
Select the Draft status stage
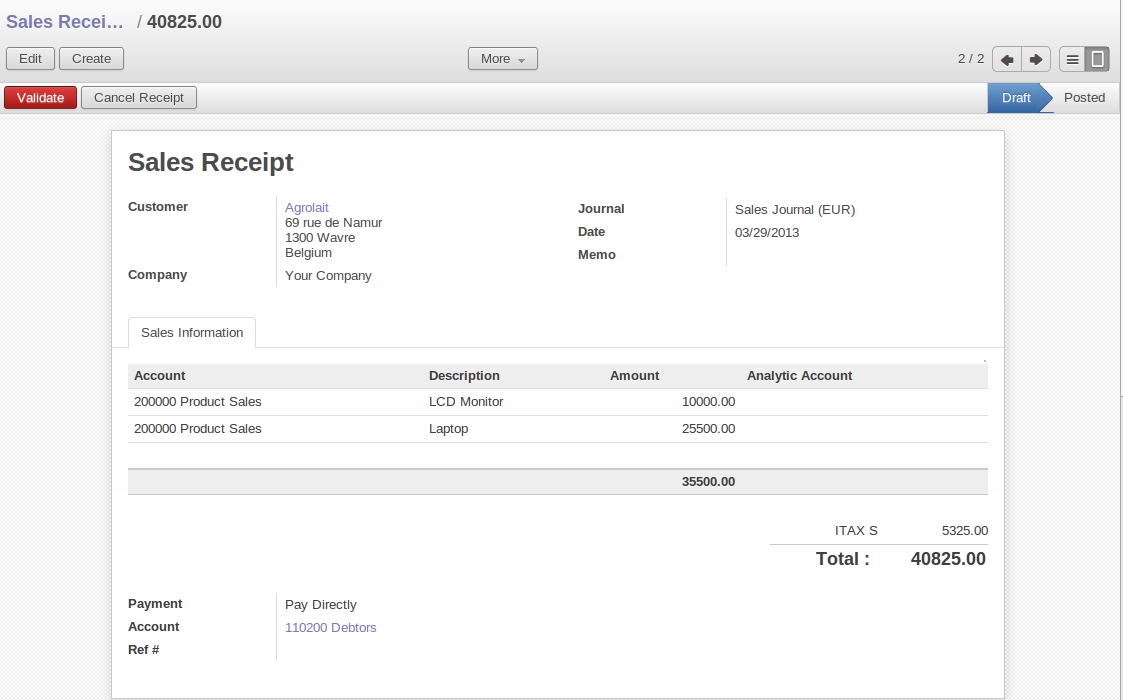coord(1015,98)
